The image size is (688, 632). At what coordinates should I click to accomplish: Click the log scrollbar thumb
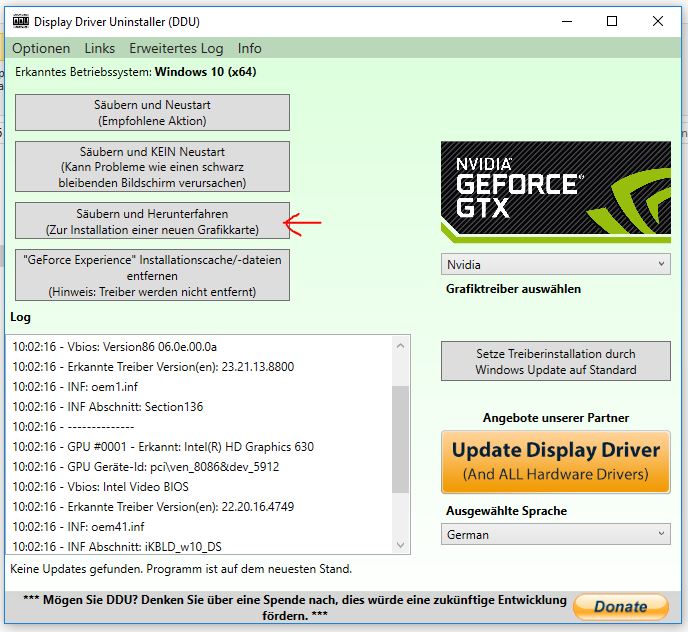[400, 439]
